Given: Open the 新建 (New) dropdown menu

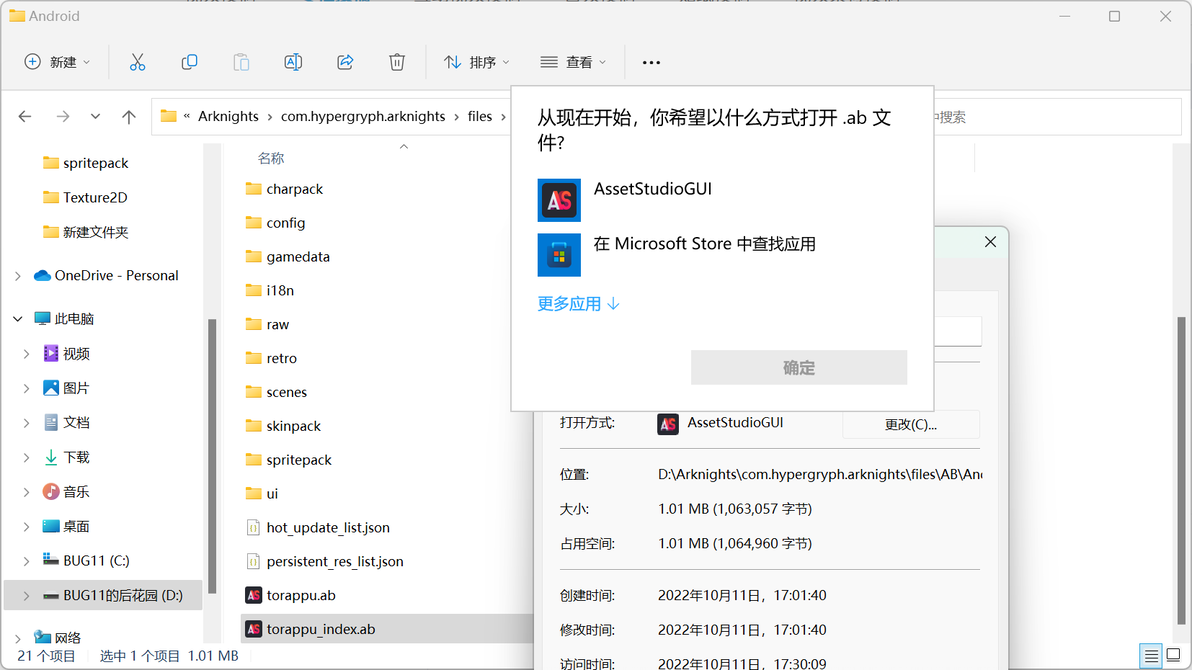Looking at the screenshot, I should (57, 62).
